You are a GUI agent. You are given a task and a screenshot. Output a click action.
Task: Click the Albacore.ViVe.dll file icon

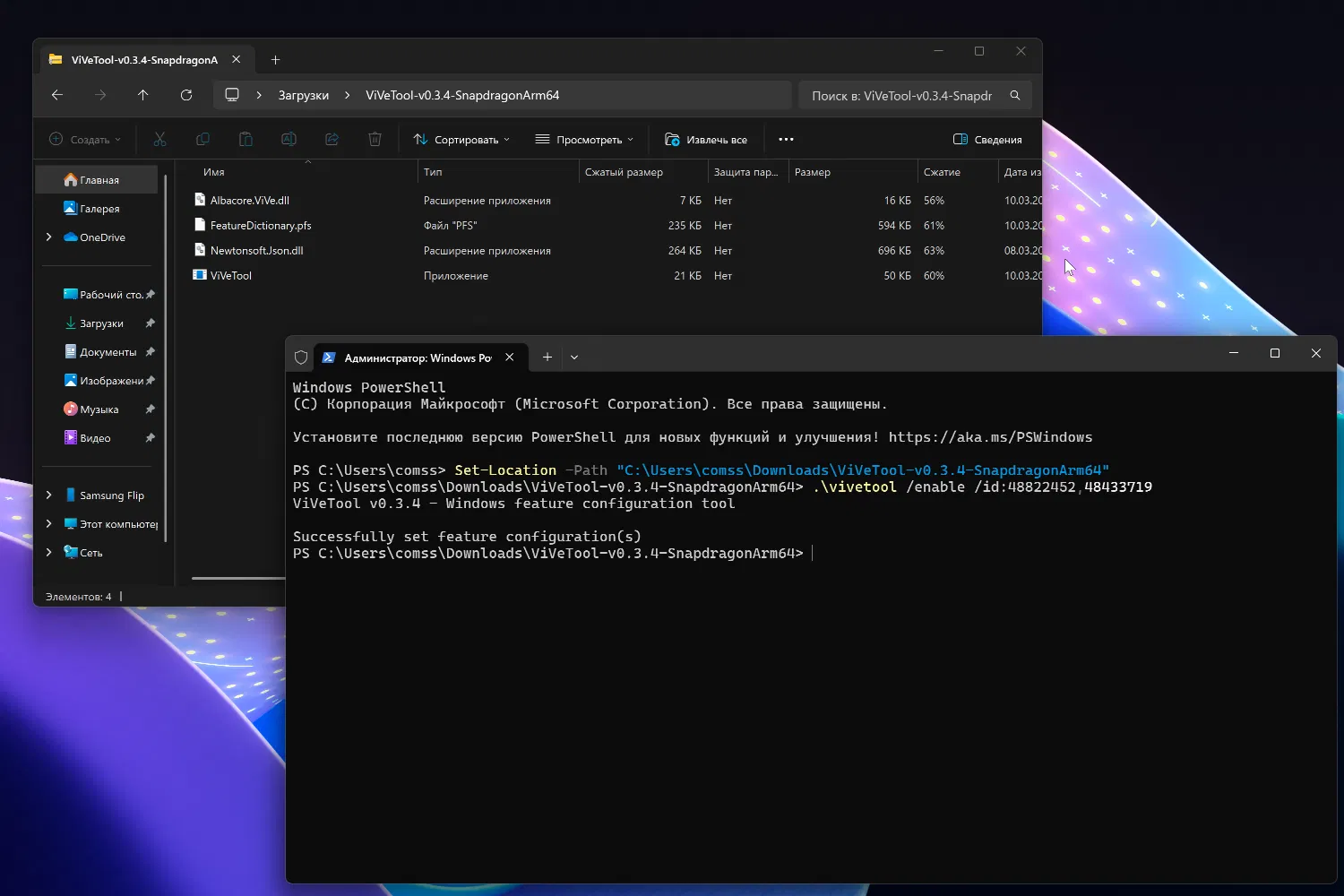tap(200, 200)
